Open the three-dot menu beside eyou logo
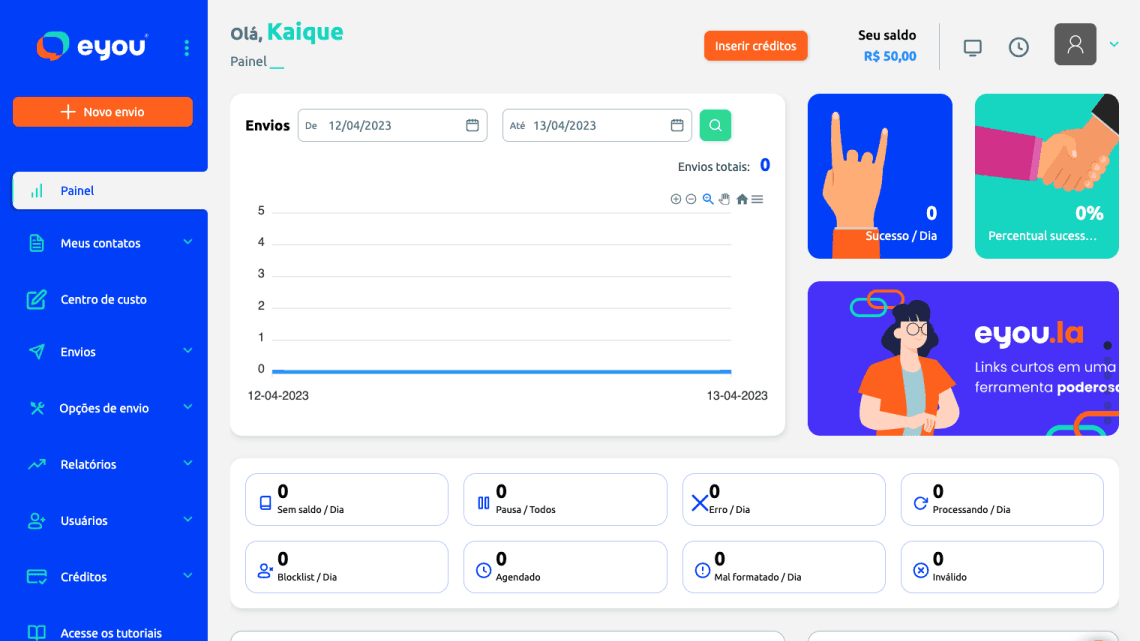This screenshot has height=641, width=1140. coord(186,48)
